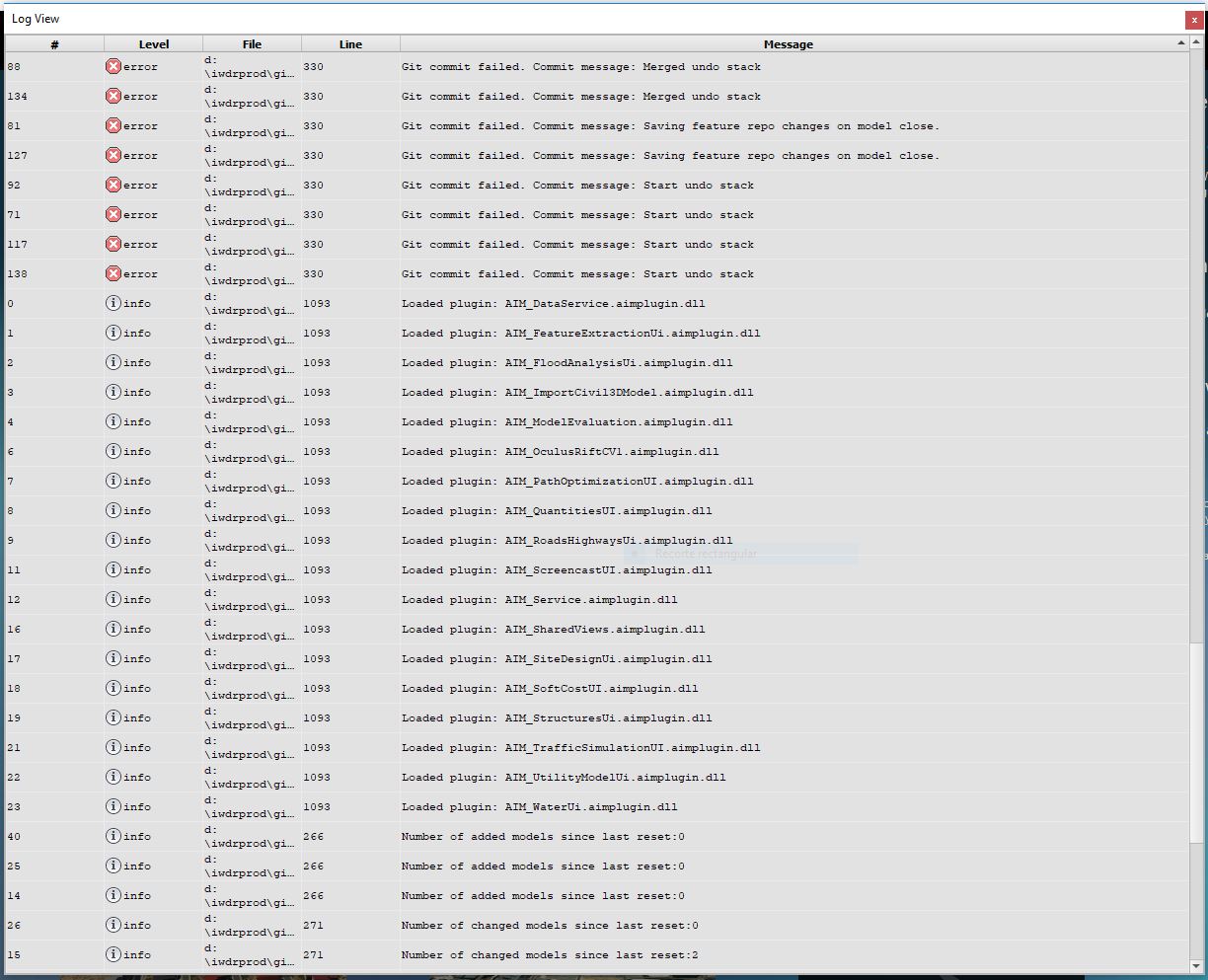This screenshot has height=980, width=1208.
Task: Select message 'Loaded plugin: AIM_FeatureExtractionUi.aimplugin.dll'
Action: (x=581, y=333)
